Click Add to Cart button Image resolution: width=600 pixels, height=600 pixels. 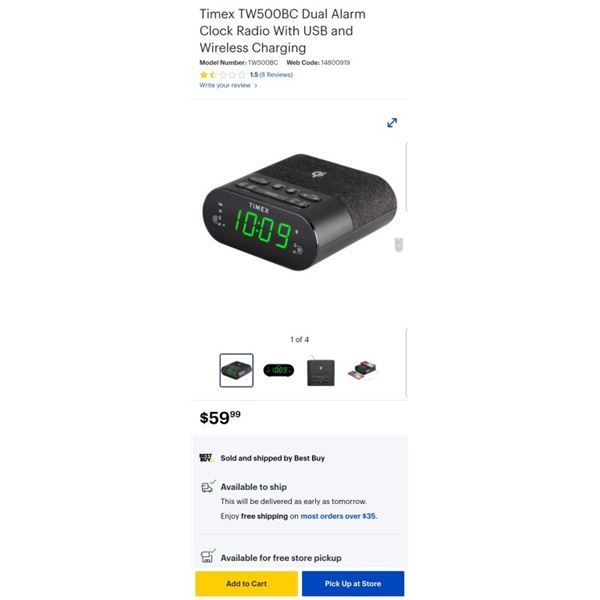pyautogui.click(x=246, y=584)
